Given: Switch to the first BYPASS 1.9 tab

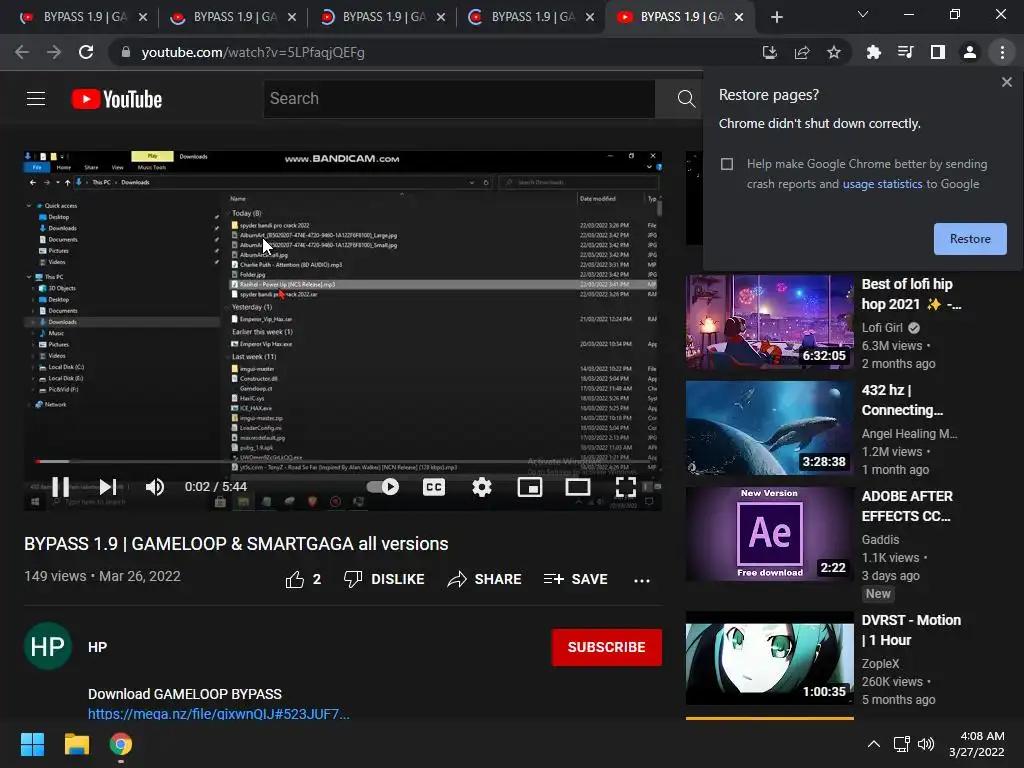Looking at the screenshot, I should click(x=84, y=17).
